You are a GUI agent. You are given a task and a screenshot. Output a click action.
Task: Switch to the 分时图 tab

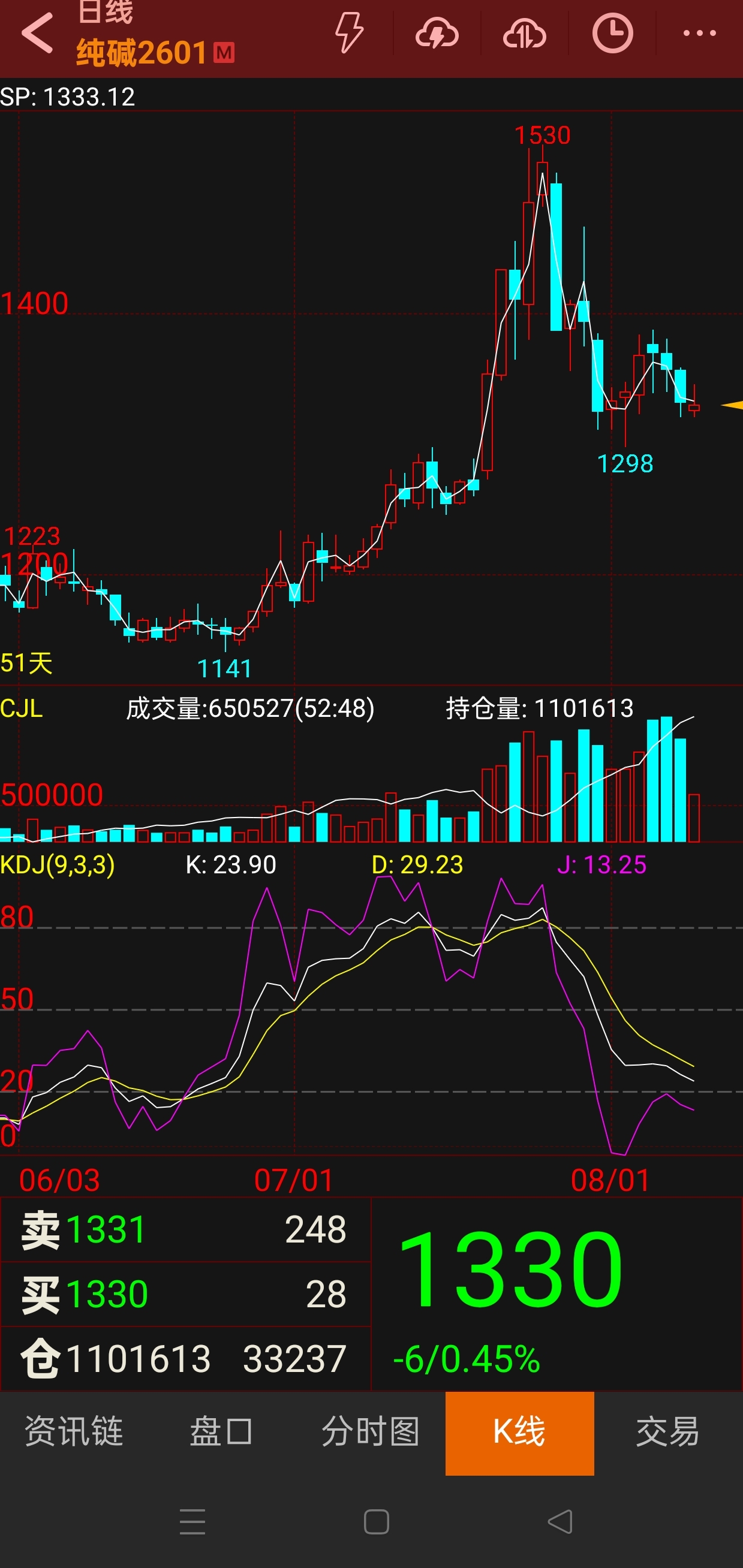click(370, 1432)
